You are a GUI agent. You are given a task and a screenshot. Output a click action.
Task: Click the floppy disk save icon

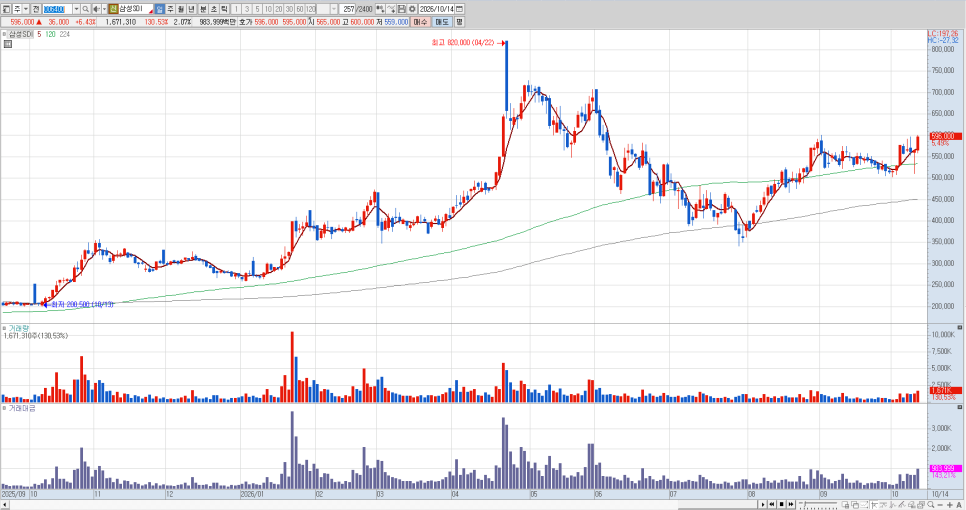tap(402, 9)
